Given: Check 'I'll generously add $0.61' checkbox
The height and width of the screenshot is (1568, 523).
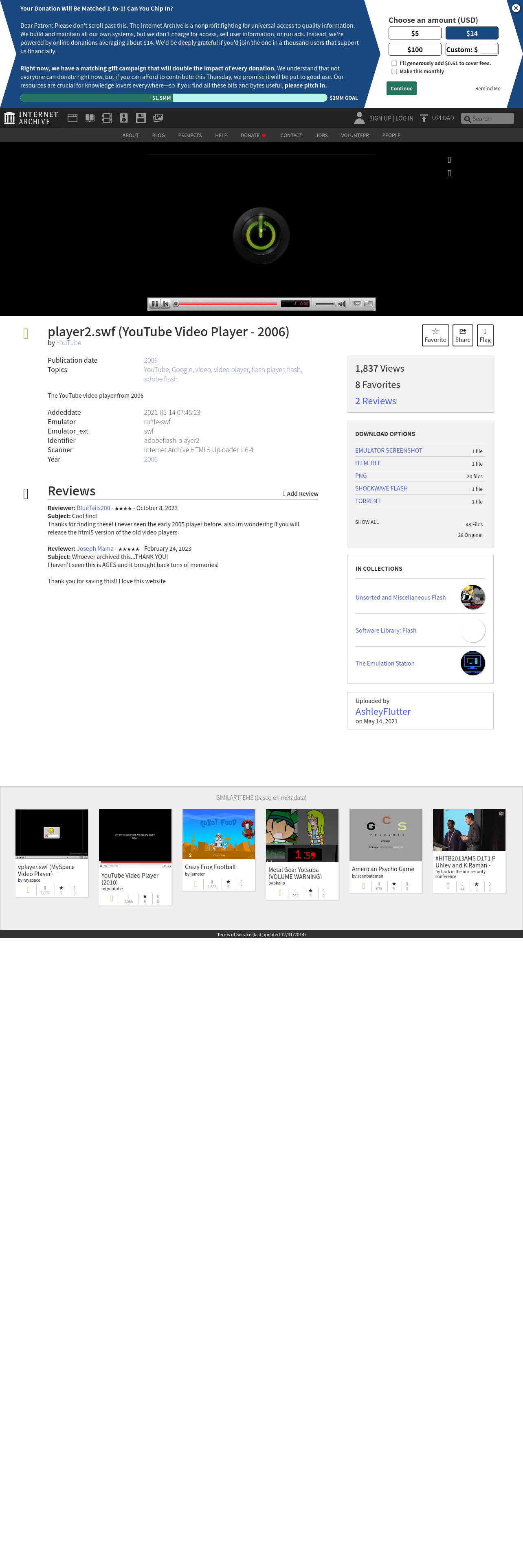Looking at the screenshot, I should (394, 64).
